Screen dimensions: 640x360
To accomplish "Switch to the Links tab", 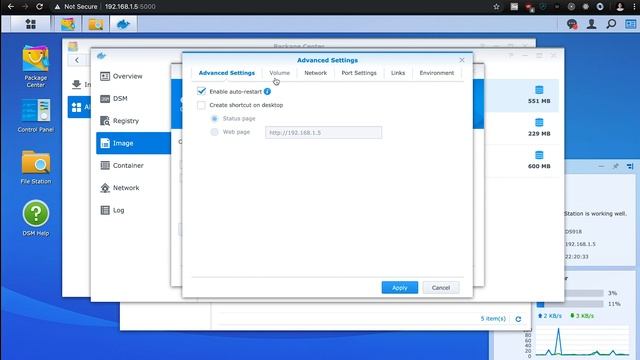I will coord(398,73).
